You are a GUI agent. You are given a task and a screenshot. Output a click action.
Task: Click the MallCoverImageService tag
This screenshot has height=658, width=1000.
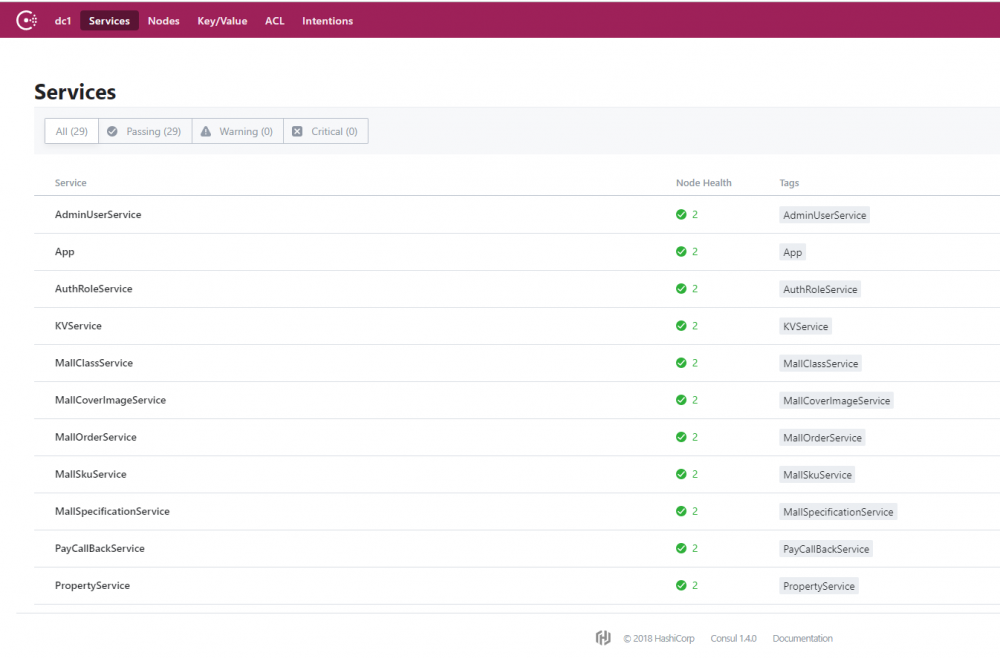(836, 400)
